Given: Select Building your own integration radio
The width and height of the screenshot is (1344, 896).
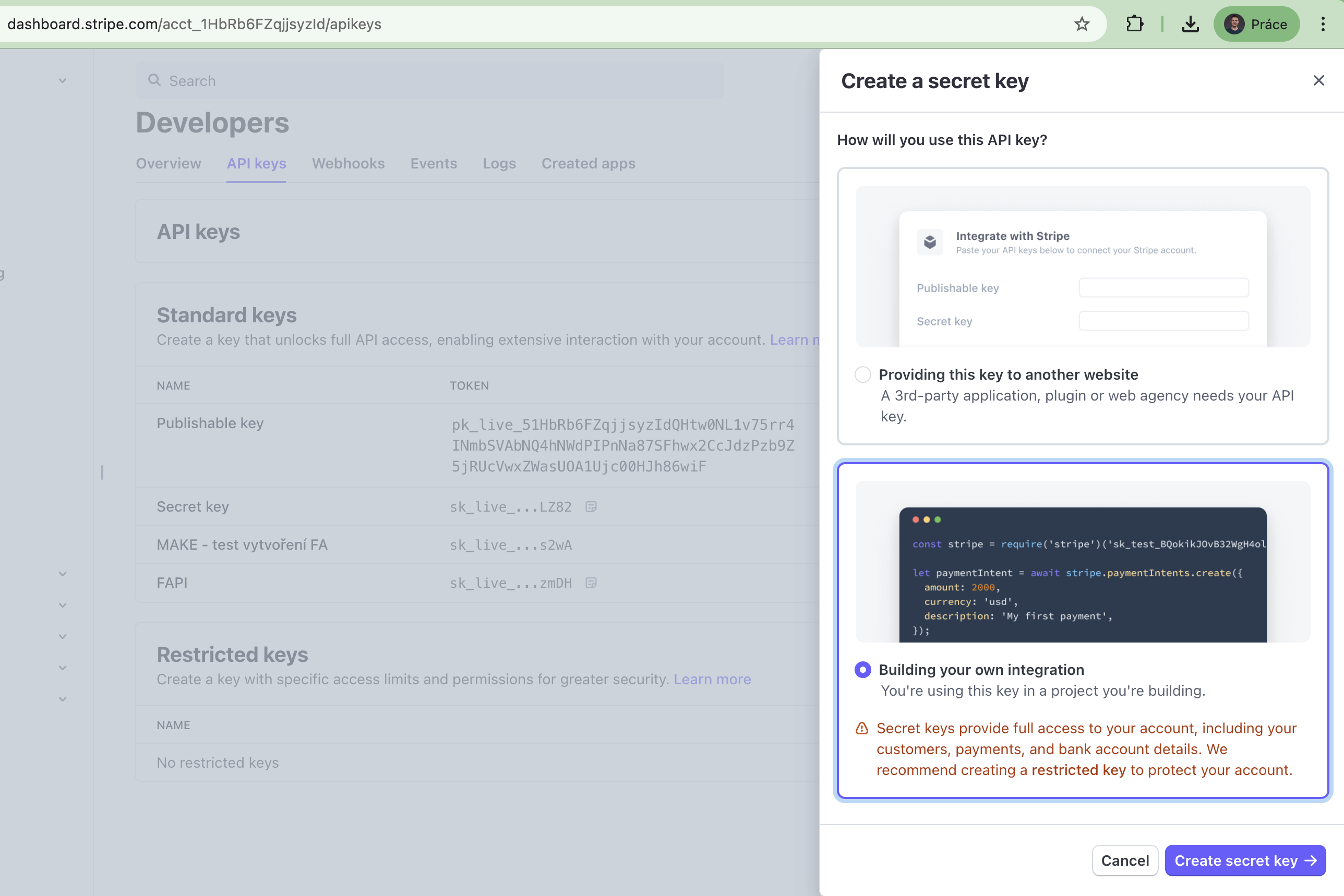Looking at the screenshot, I should 862,670.
